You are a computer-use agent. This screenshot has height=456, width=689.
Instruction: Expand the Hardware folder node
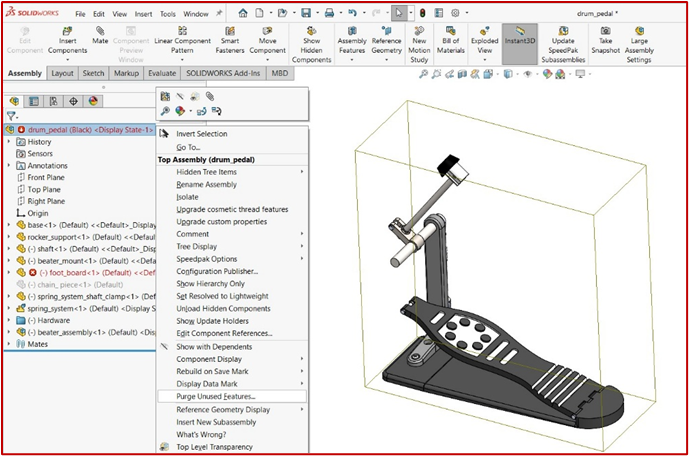coord(9,320)
